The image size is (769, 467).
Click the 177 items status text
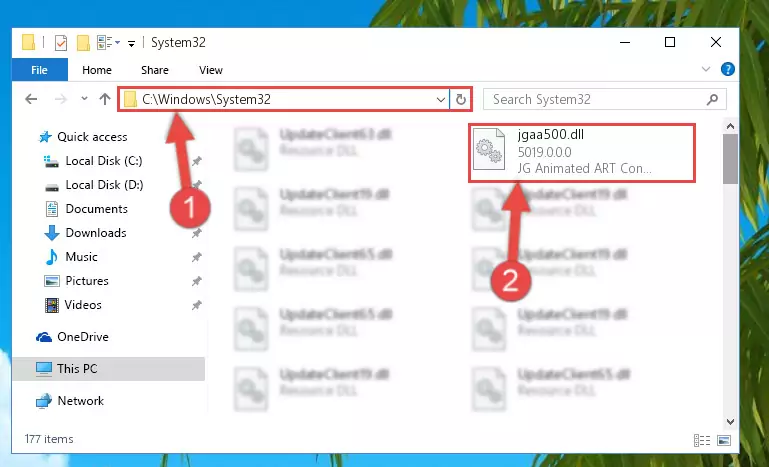click(x=49, y=439)
